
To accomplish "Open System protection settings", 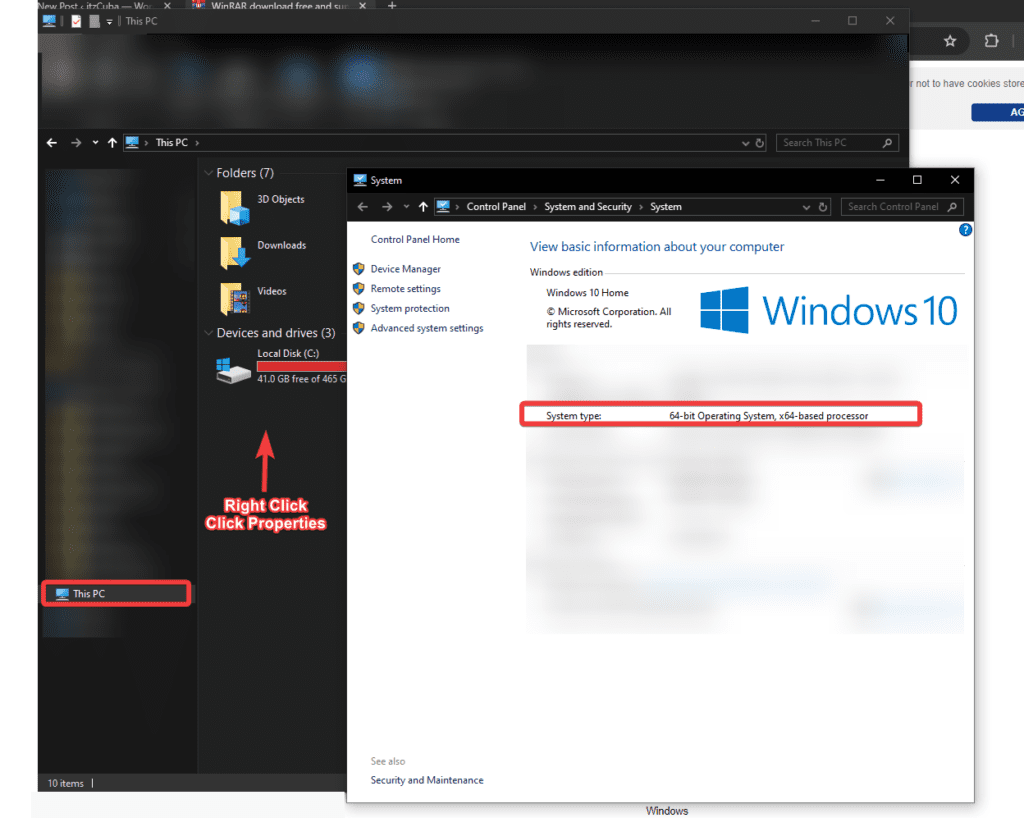I will [x=409, y=309].
